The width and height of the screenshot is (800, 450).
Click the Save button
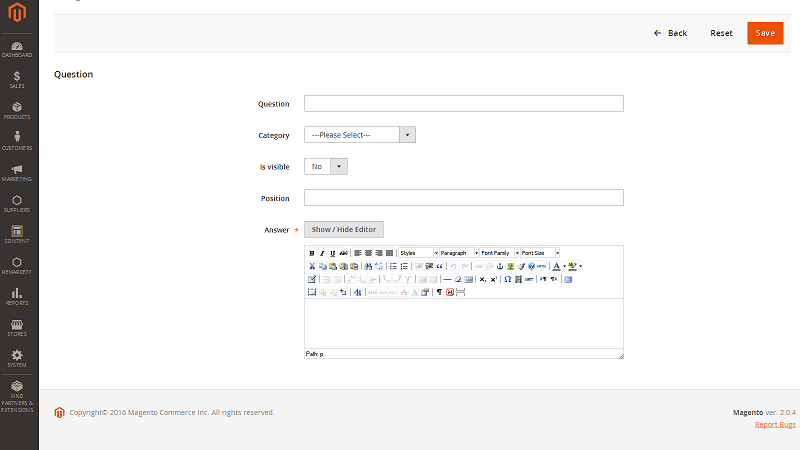765,33
